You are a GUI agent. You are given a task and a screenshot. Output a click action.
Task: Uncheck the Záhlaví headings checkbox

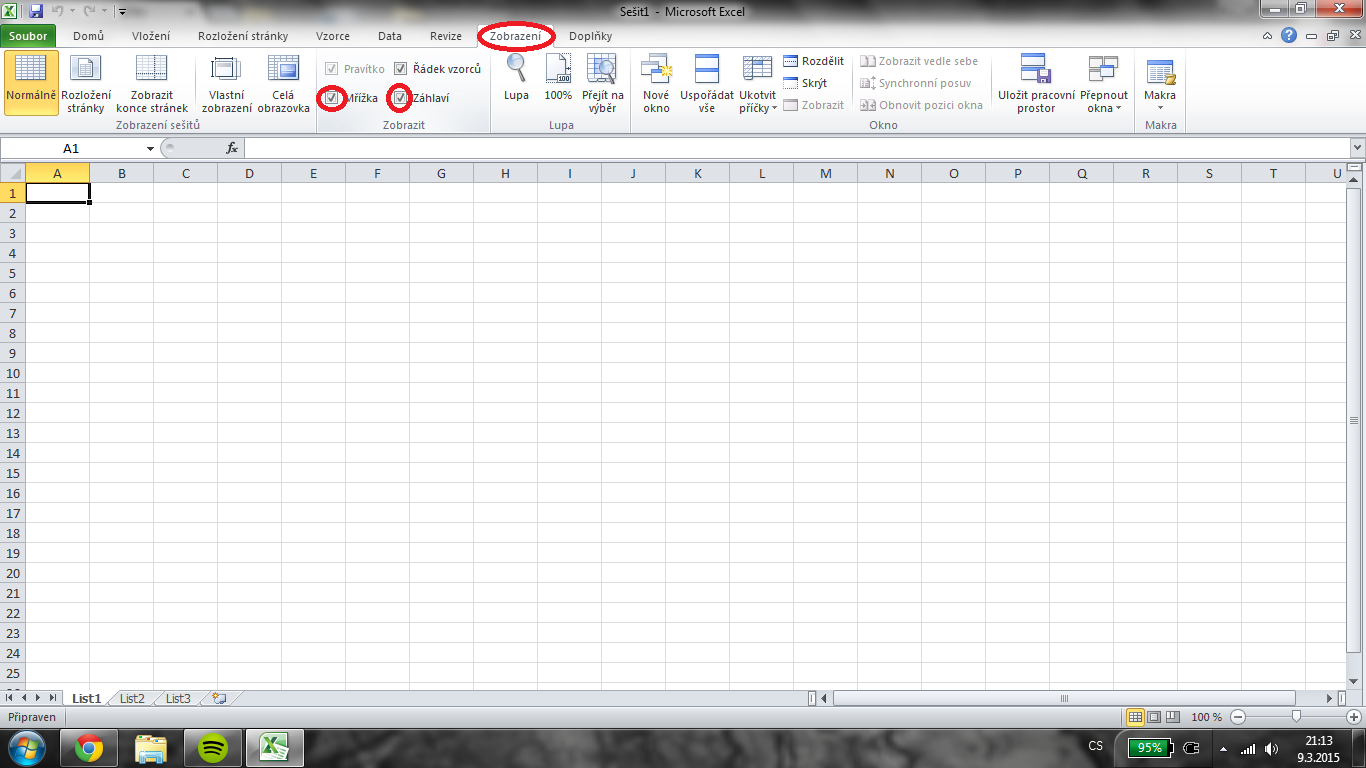coord(400,98)
